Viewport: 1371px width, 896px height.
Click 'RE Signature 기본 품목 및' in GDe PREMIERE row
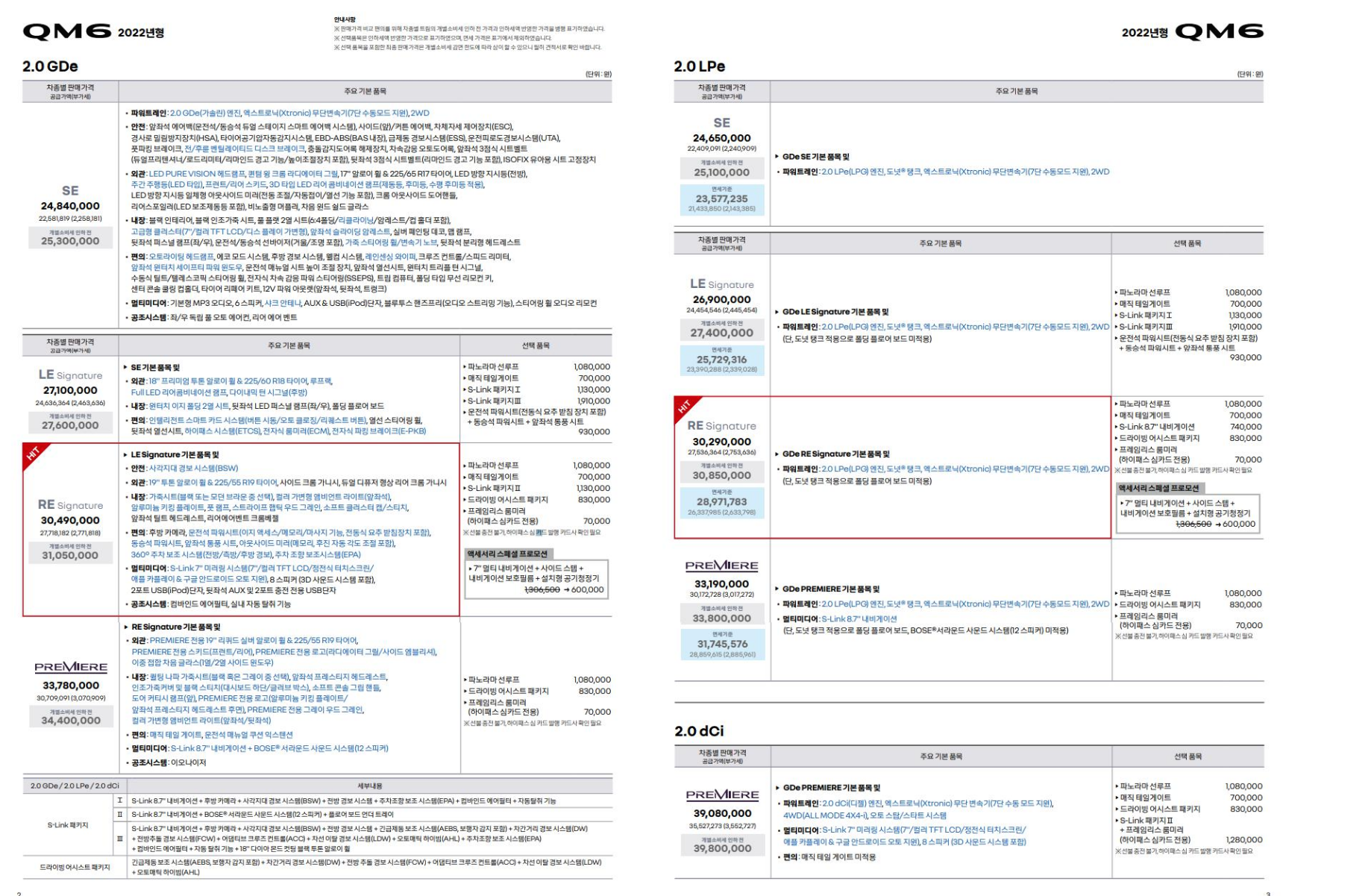pos(176,627)
